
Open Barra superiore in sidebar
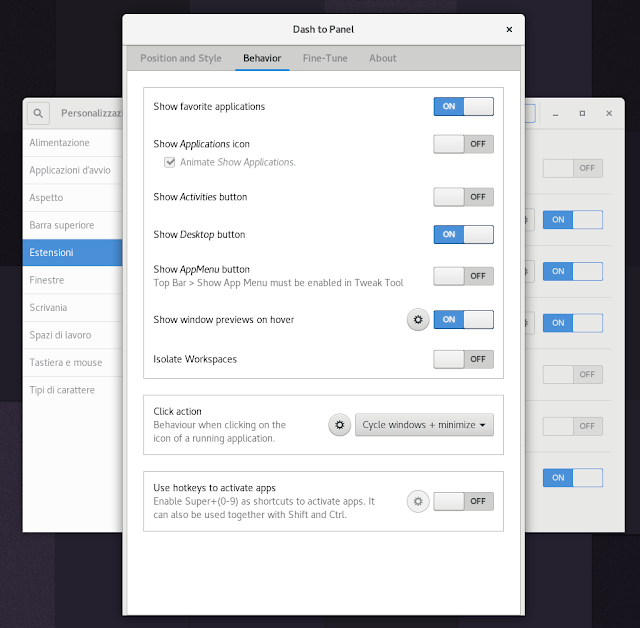pyautogui.click(x=73, y=225)
